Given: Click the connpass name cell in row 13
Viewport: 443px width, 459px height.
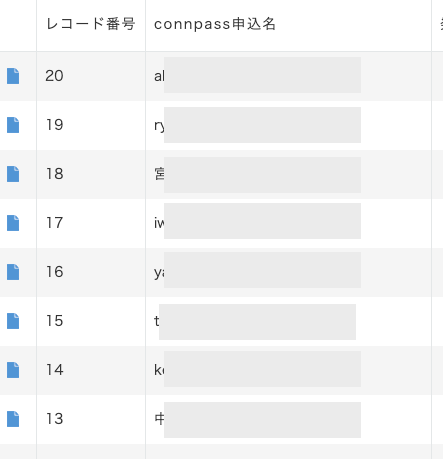Looking at the screenshot, I should pyautogui.click(x=288, y=419).
